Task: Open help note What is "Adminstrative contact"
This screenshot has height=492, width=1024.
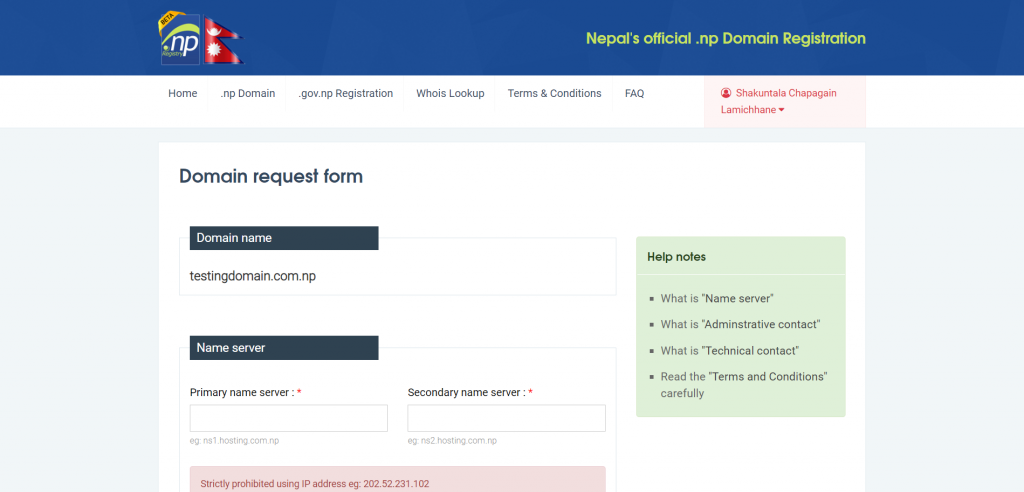Action: click(x=741, y=324)
